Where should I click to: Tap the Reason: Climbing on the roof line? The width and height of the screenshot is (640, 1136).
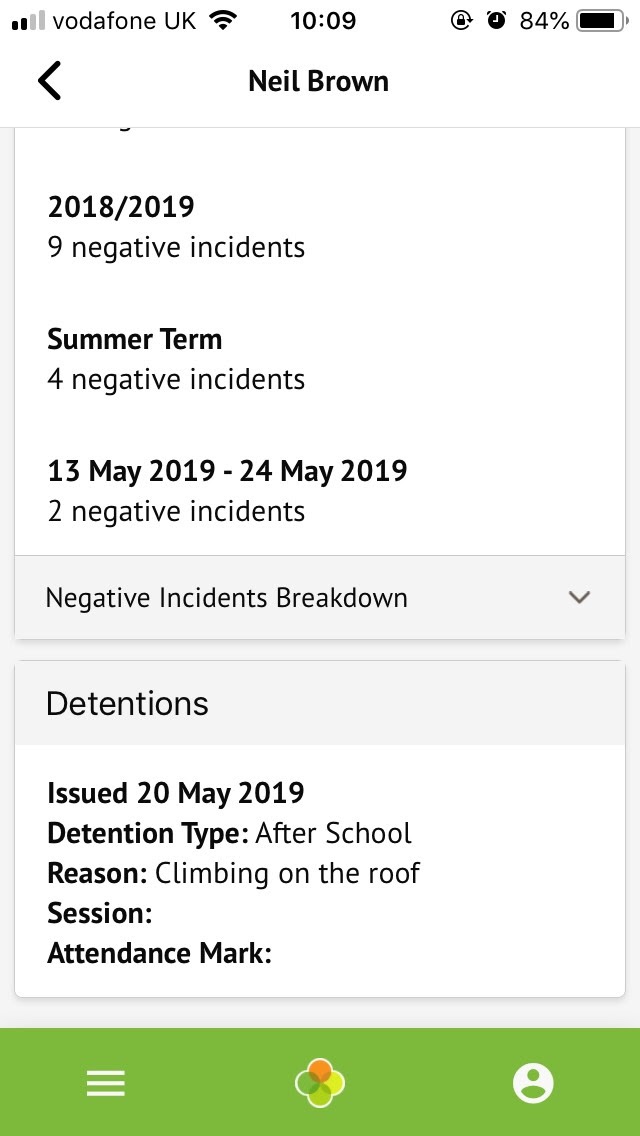pyautogui.click(x=233, y=873)
